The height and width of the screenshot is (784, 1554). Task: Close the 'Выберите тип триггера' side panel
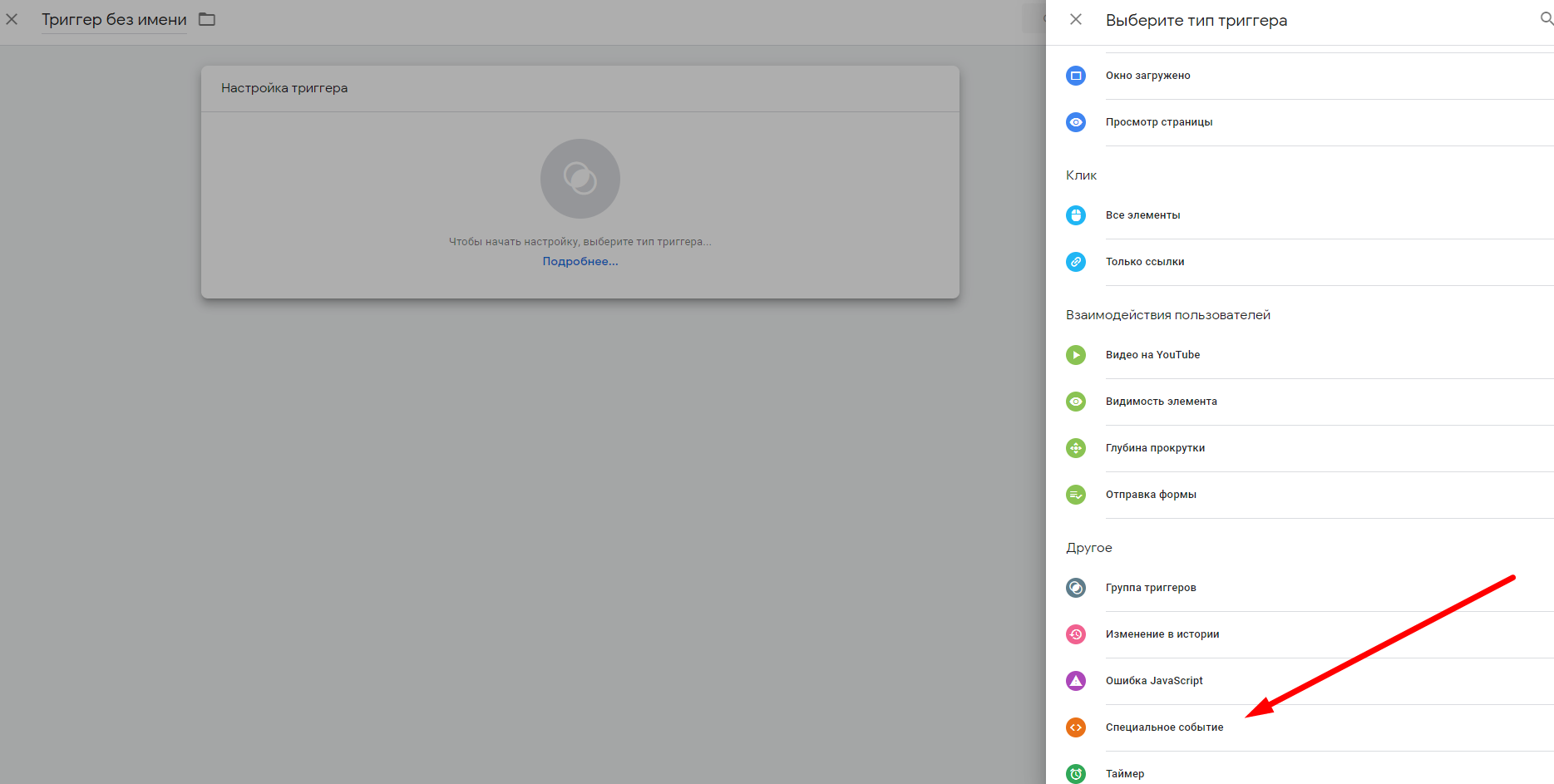coord(1076,19)
